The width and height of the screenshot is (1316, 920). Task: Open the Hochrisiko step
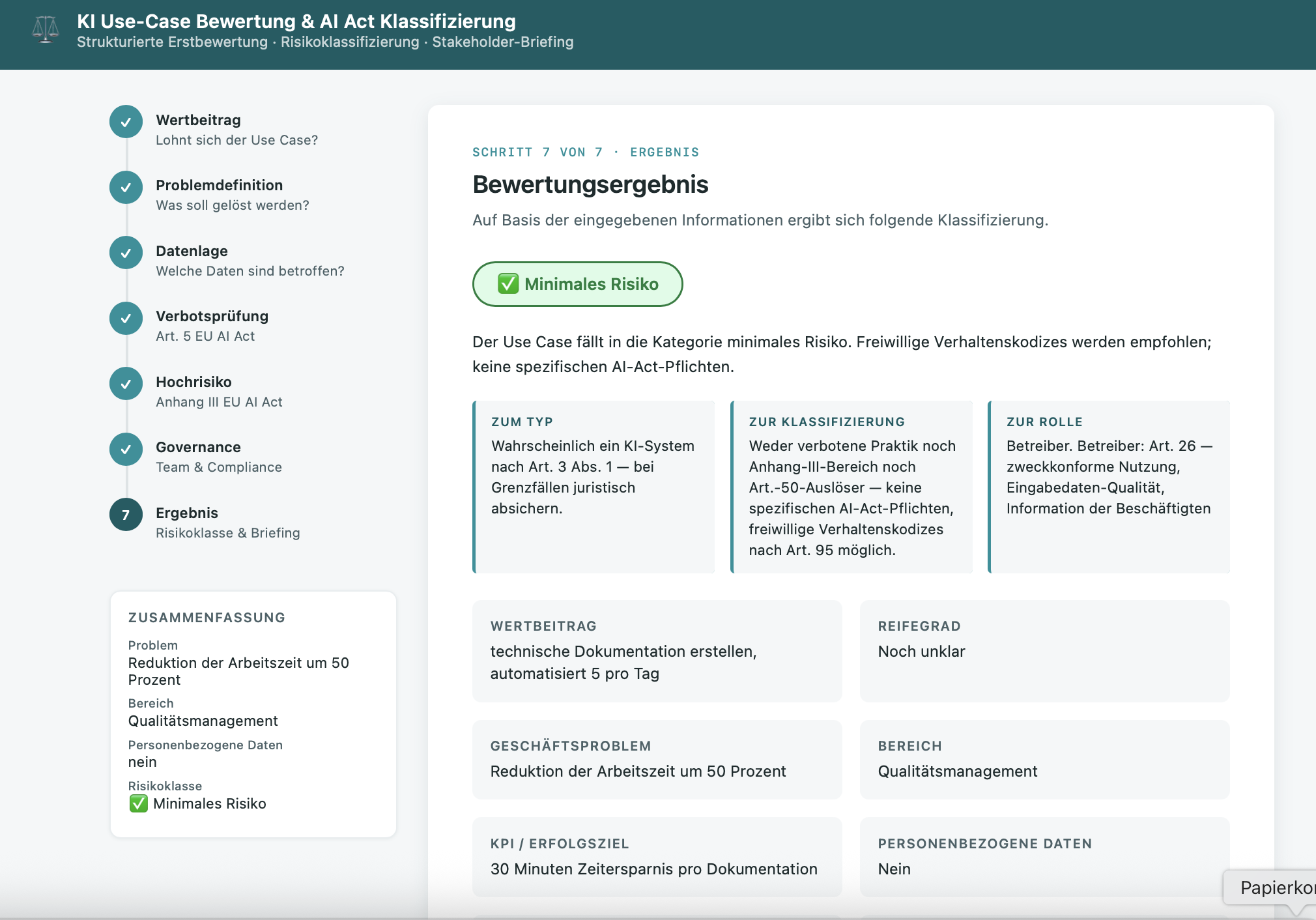[x=193, y=382]
